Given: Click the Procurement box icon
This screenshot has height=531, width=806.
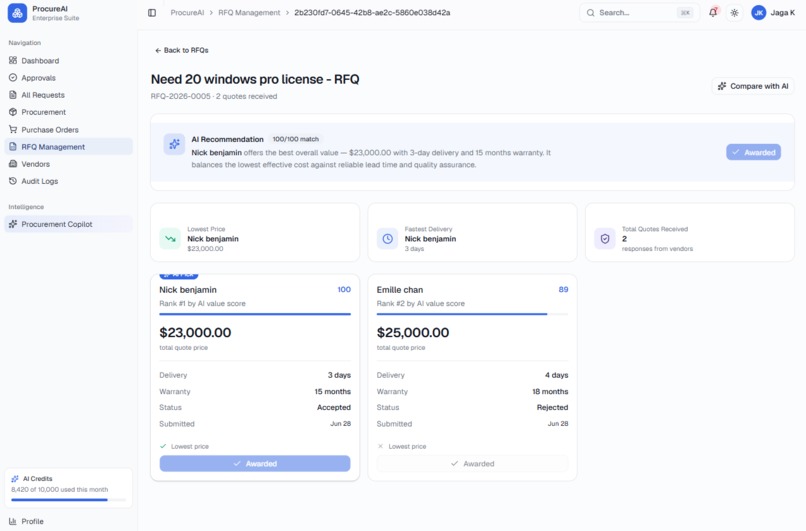Looking at the screenshot, I should point(13,112).
